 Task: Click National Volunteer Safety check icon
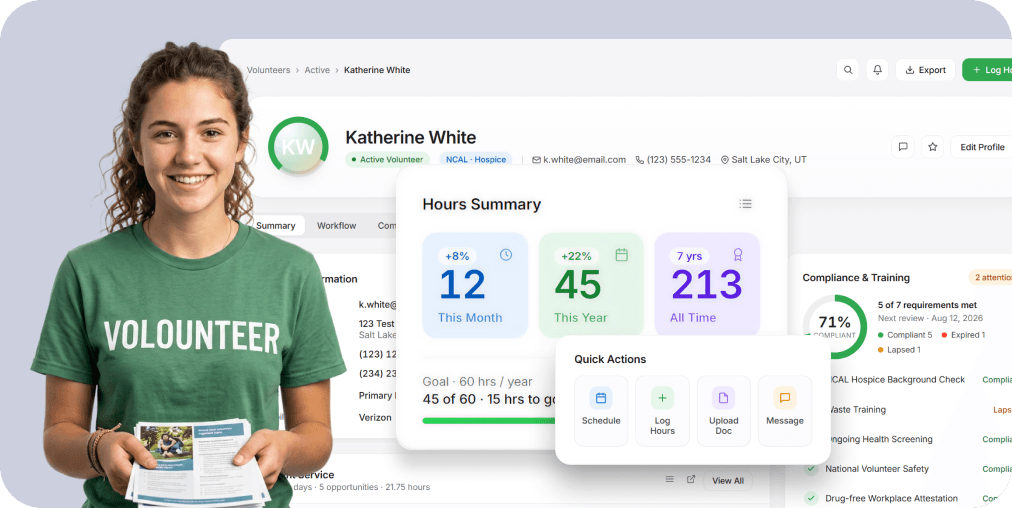click(811, 469)
